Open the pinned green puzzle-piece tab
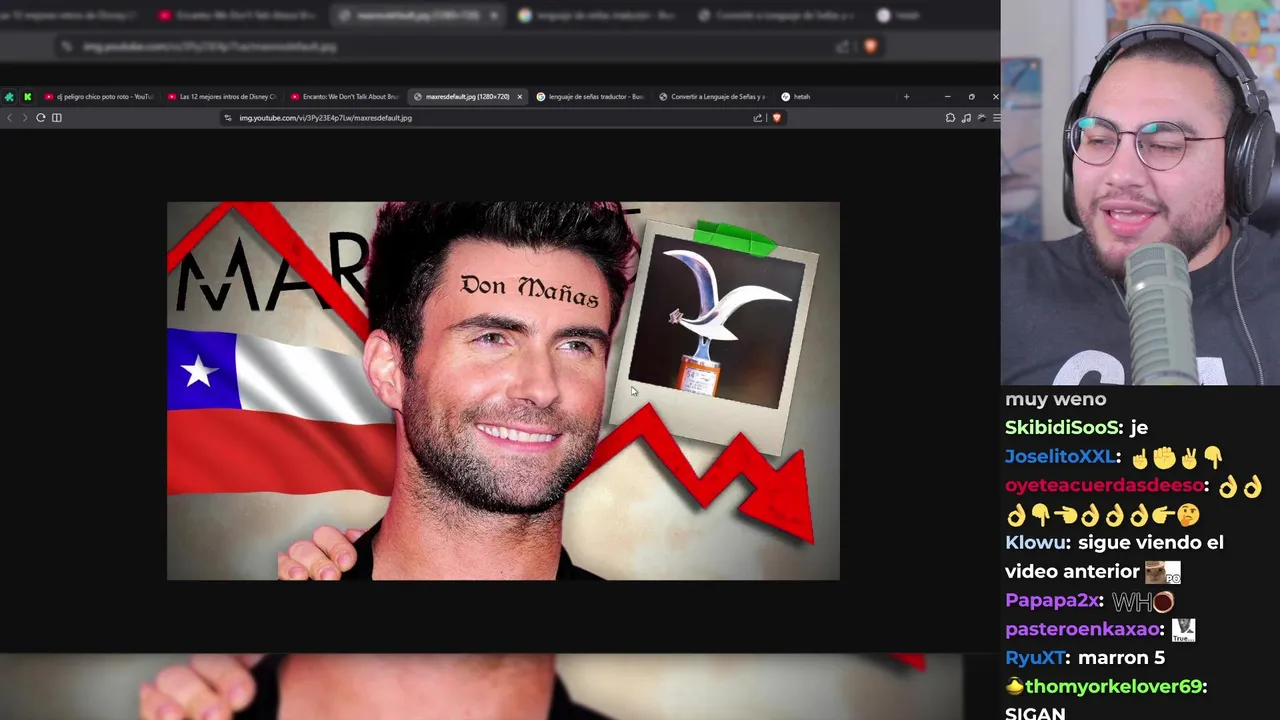 click(x=9, y=97)
